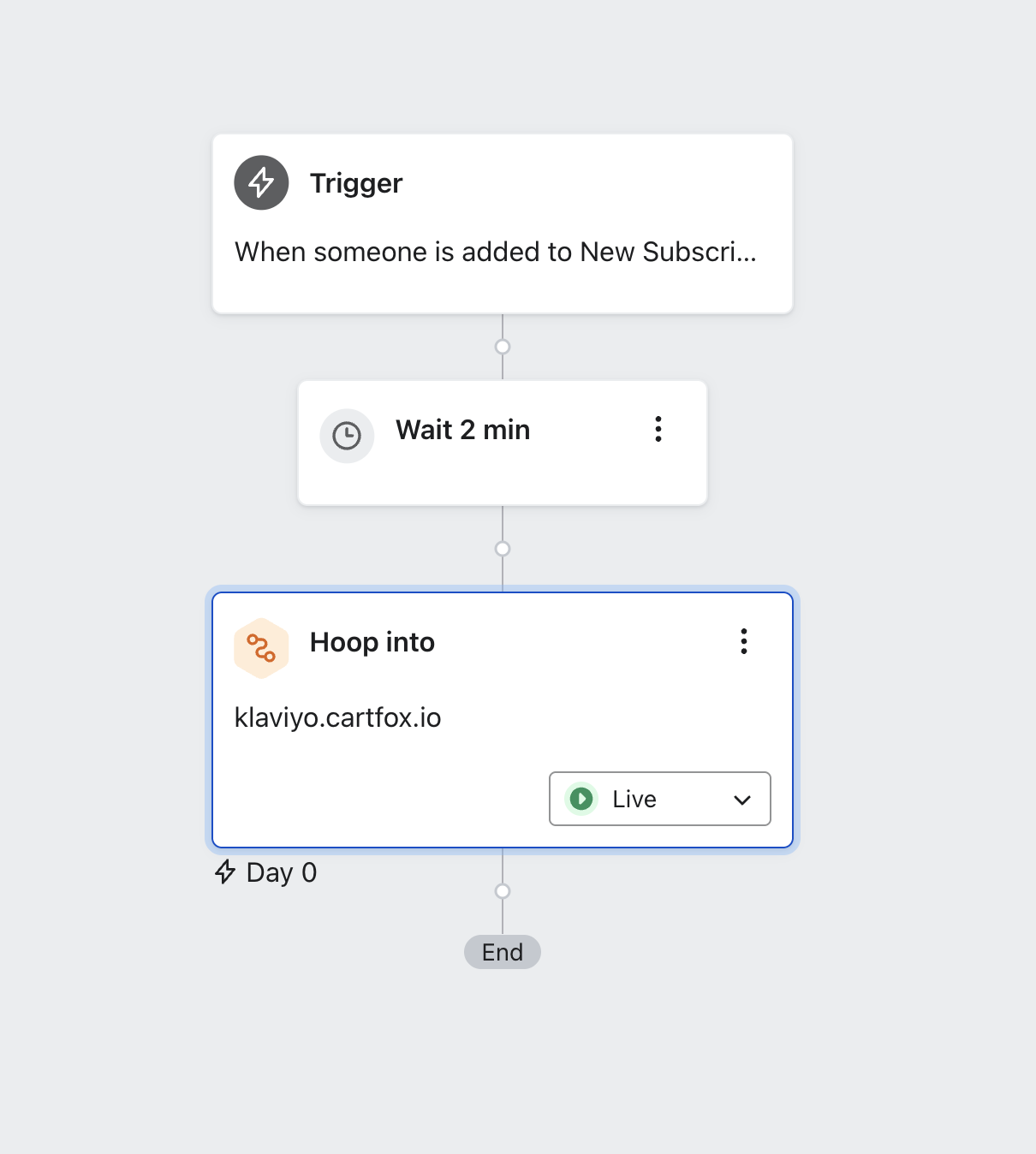1036x1154 pixels.
Task: Click the green play icon inside Live status
Action: click(x=581, y=799)
